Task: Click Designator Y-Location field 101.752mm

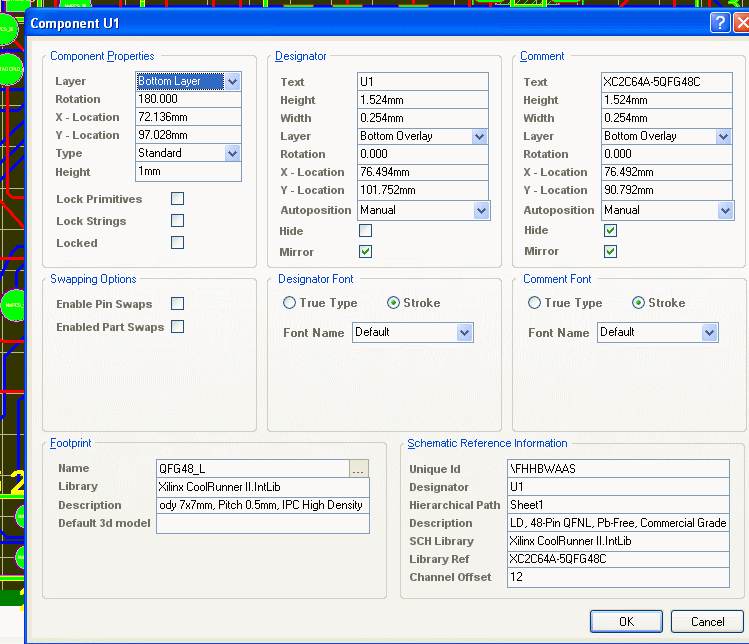Action: (x=423, y=190)
